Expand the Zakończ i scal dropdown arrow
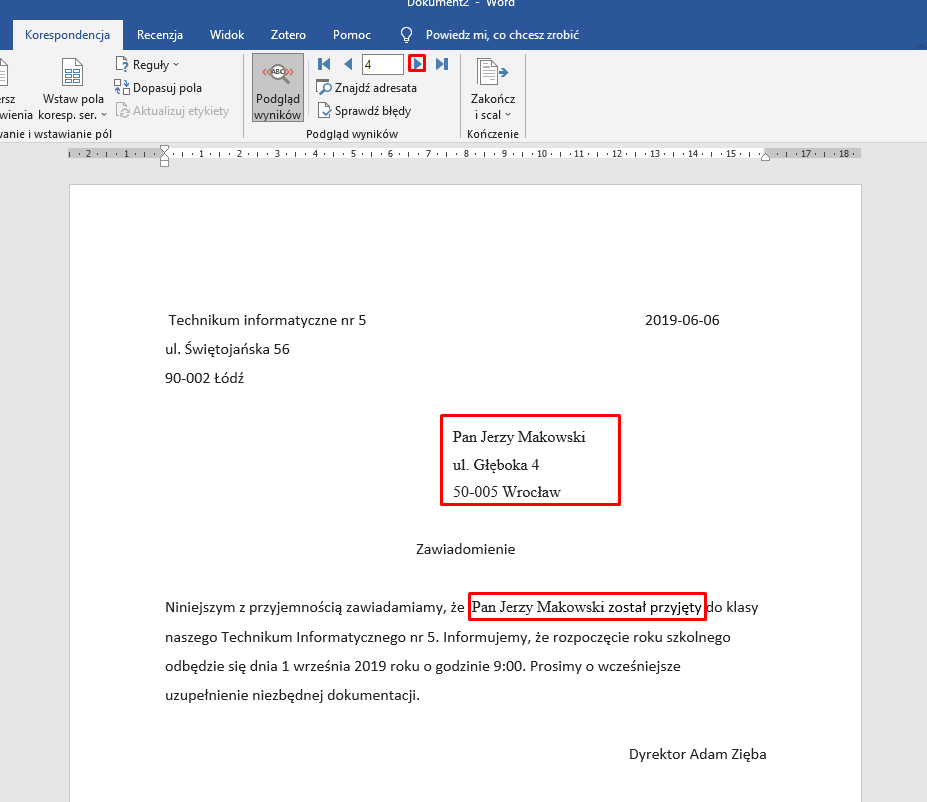 pyautogui.click(x=508, y=115)
